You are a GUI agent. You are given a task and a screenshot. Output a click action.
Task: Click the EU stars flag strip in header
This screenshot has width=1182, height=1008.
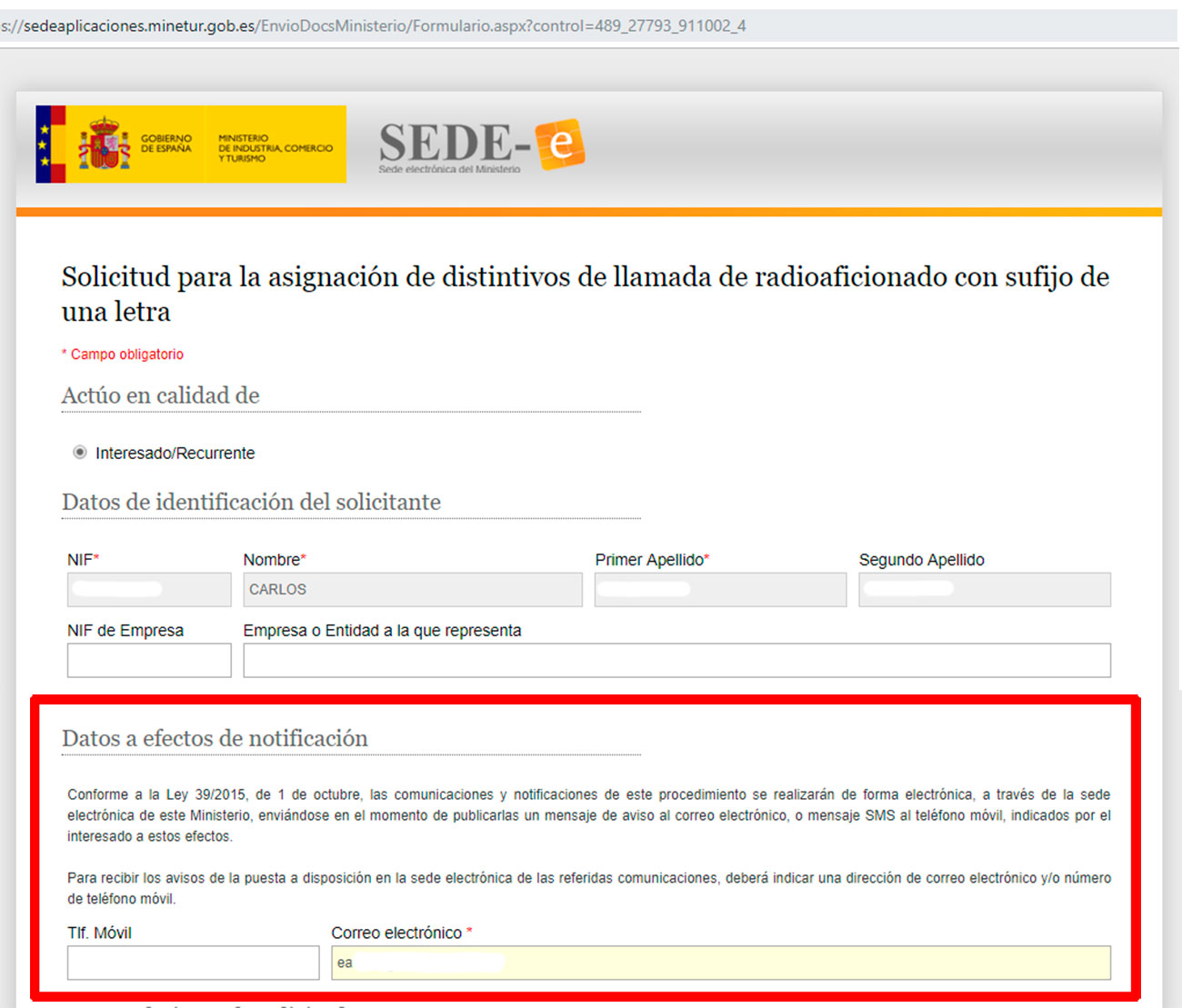[44, 144]
